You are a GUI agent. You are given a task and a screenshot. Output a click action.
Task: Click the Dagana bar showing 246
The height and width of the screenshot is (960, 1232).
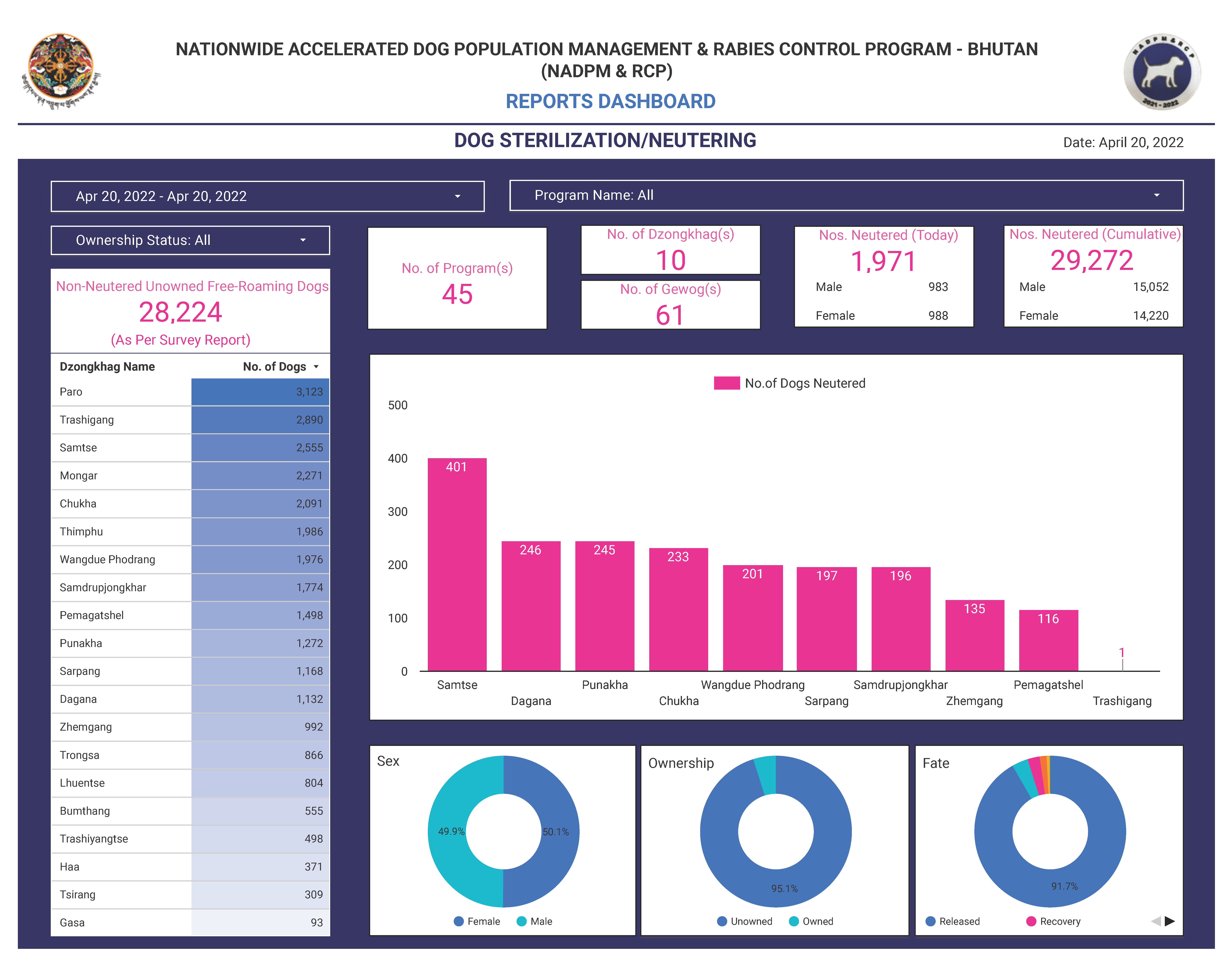(x=531, y=606)
